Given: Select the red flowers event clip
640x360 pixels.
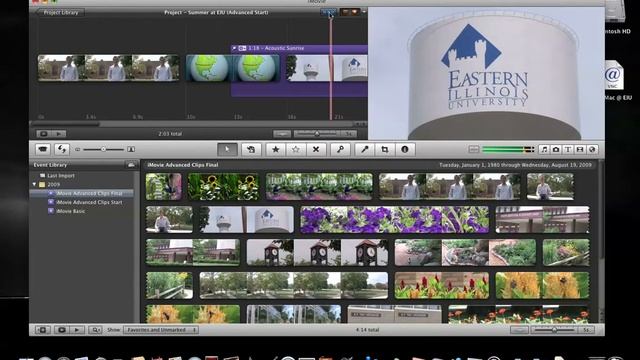Looking at the screenshot, I should tap(442, 285).
